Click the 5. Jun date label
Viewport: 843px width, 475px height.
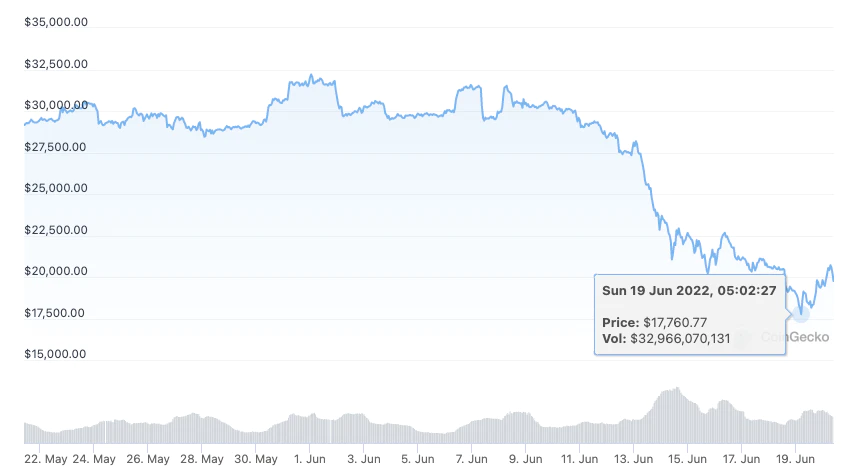point(418,459)
